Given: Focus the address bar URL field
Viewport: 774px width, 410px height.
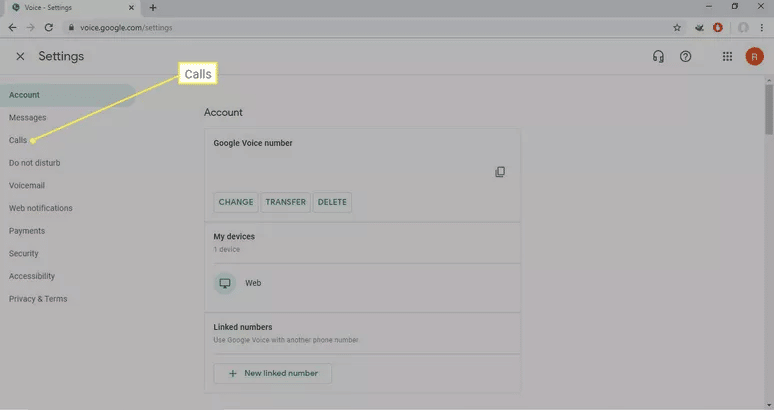Looking at the screenshot, I should 365,28.
